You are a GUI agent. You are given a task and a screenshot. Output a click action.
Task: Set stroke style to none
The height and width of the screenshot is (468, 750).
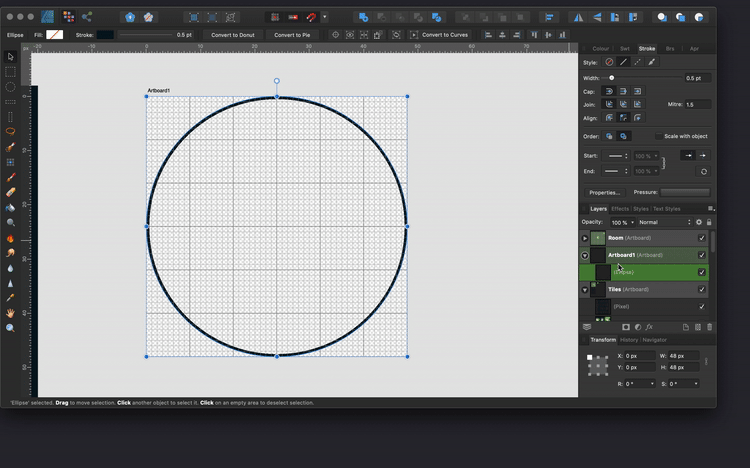click(609, 62)
